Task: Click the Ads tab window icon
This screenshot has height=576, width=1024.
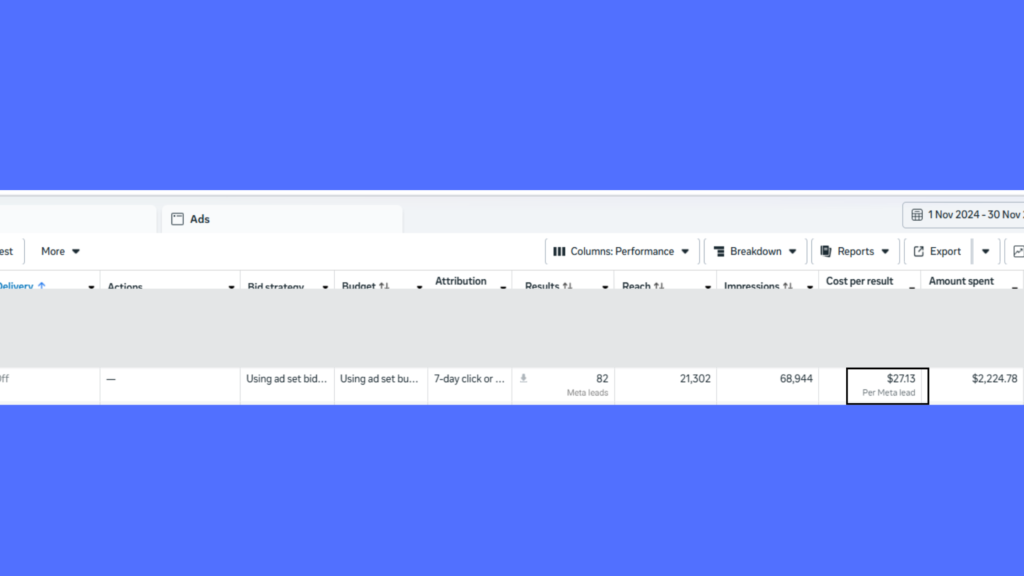Action: [177, 219]
